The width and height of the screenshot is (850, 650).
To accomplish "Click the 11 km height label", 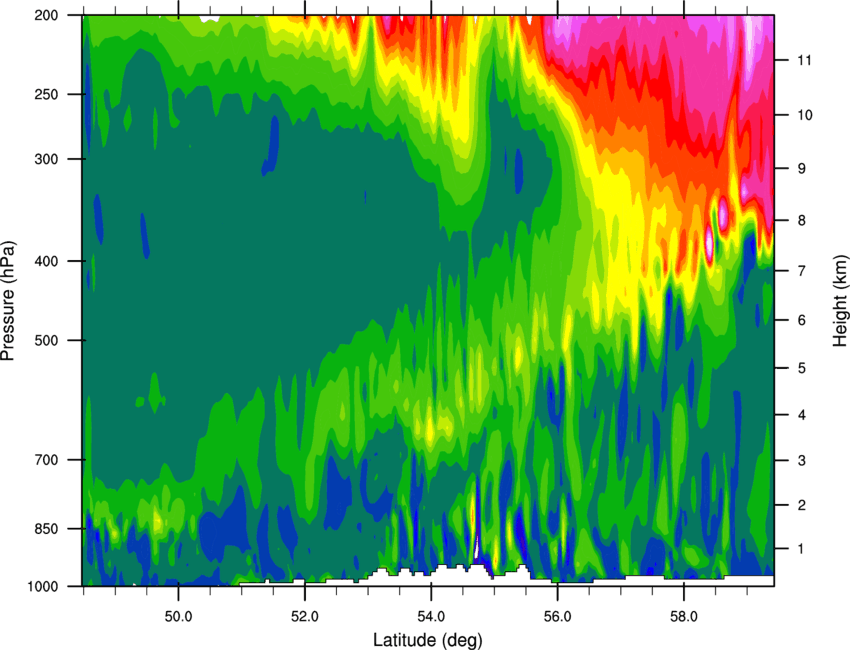I will click(804, 60).
